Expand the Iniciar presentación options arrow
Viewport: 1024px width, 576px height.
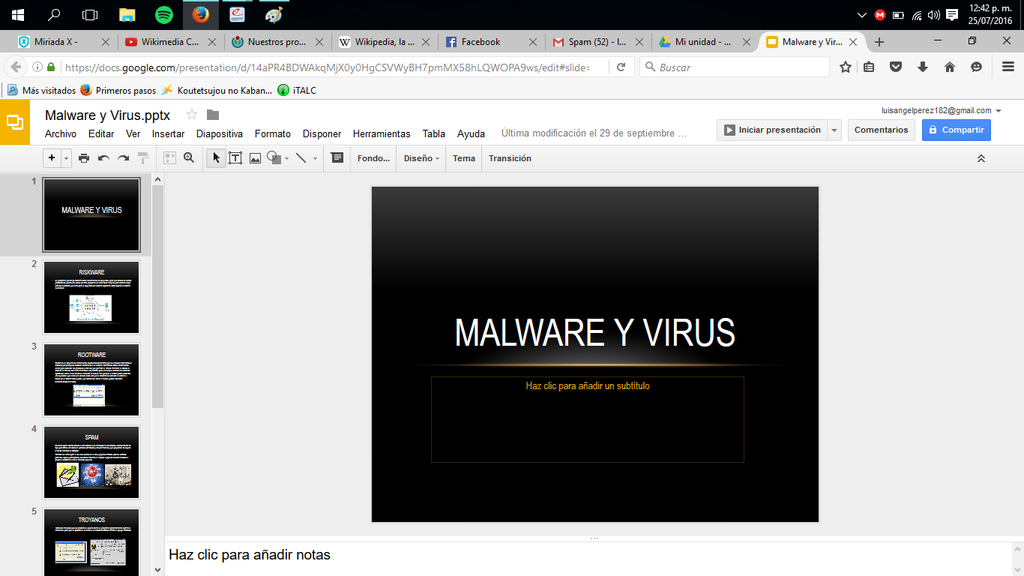(834, 130)
